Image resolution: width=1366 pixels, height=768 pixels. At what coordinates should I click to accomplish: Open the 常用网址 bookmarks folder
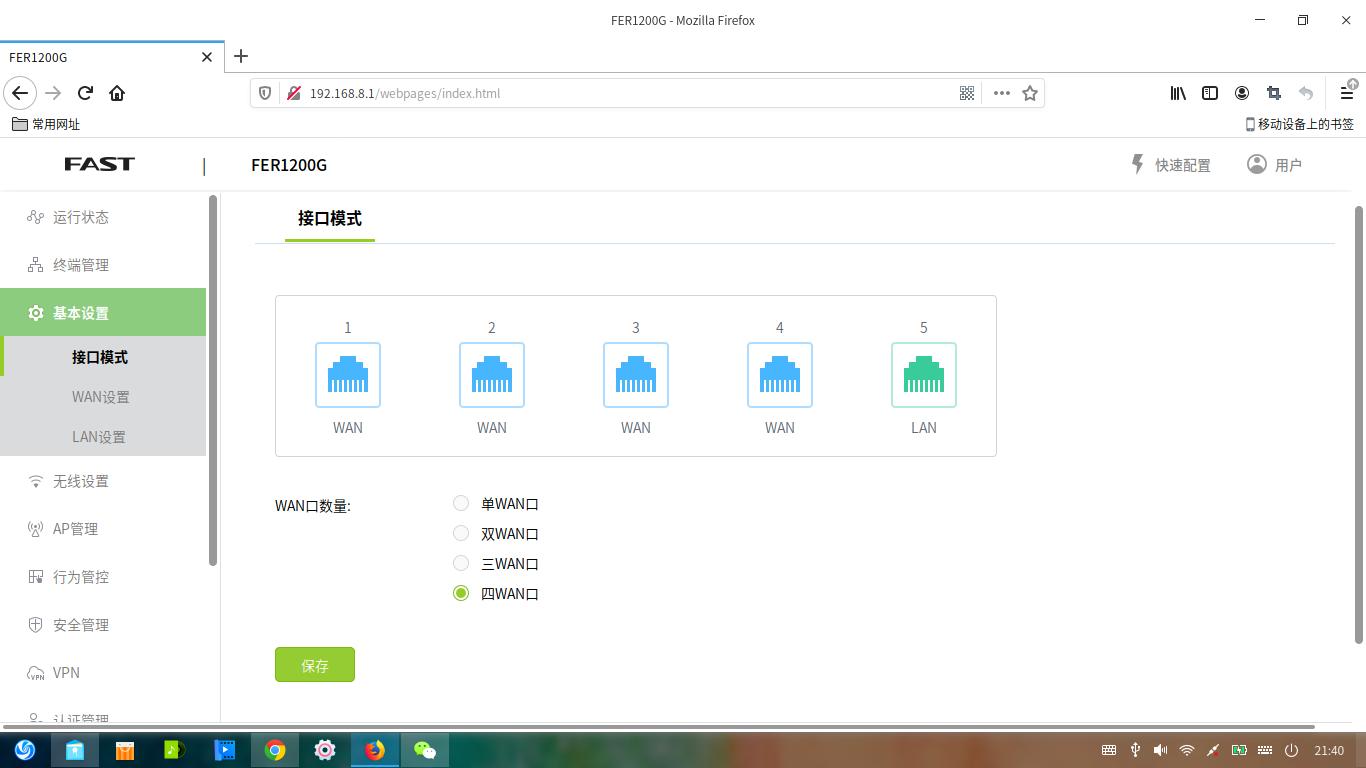(x=46, y=124)
